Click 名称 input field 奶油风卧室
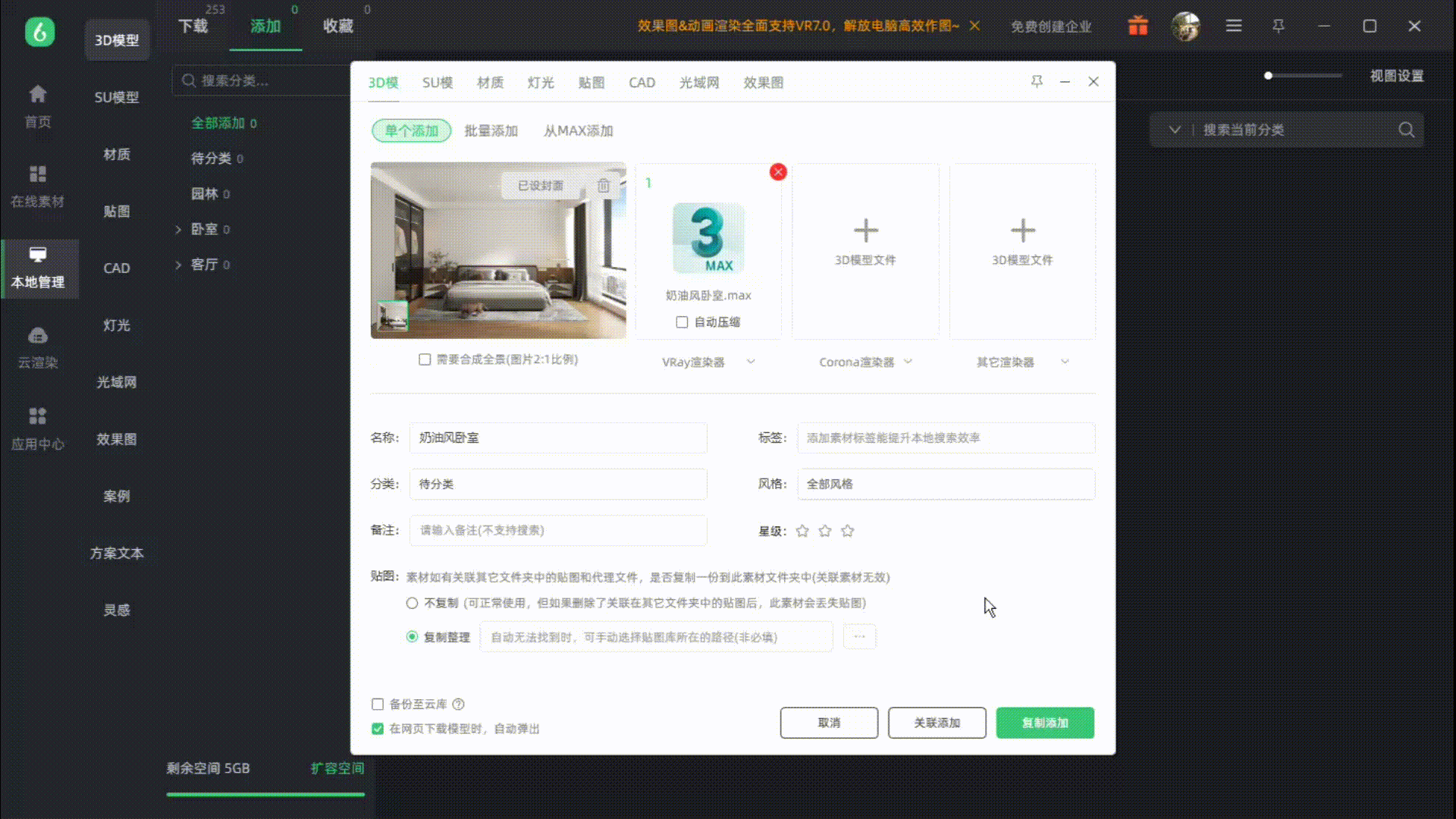 coord(558,438)
